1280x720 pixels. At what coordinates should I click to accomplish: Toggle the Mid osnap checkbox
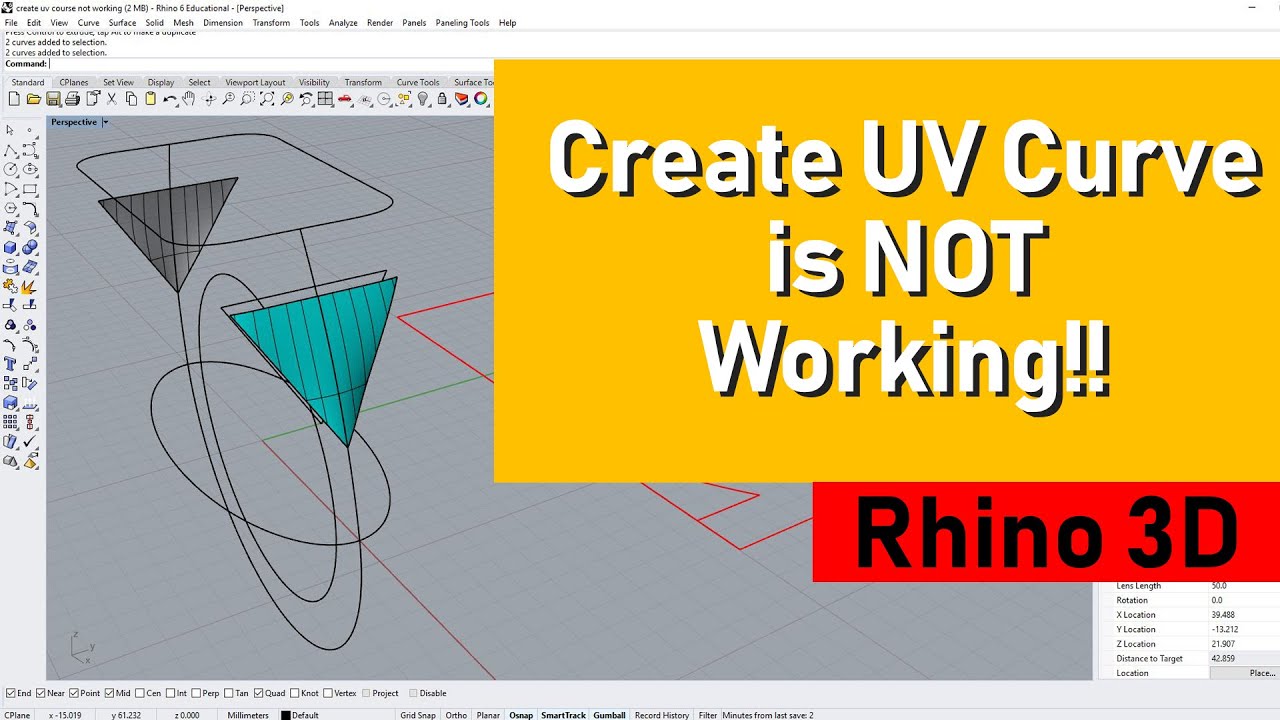[x=109, y=693]
